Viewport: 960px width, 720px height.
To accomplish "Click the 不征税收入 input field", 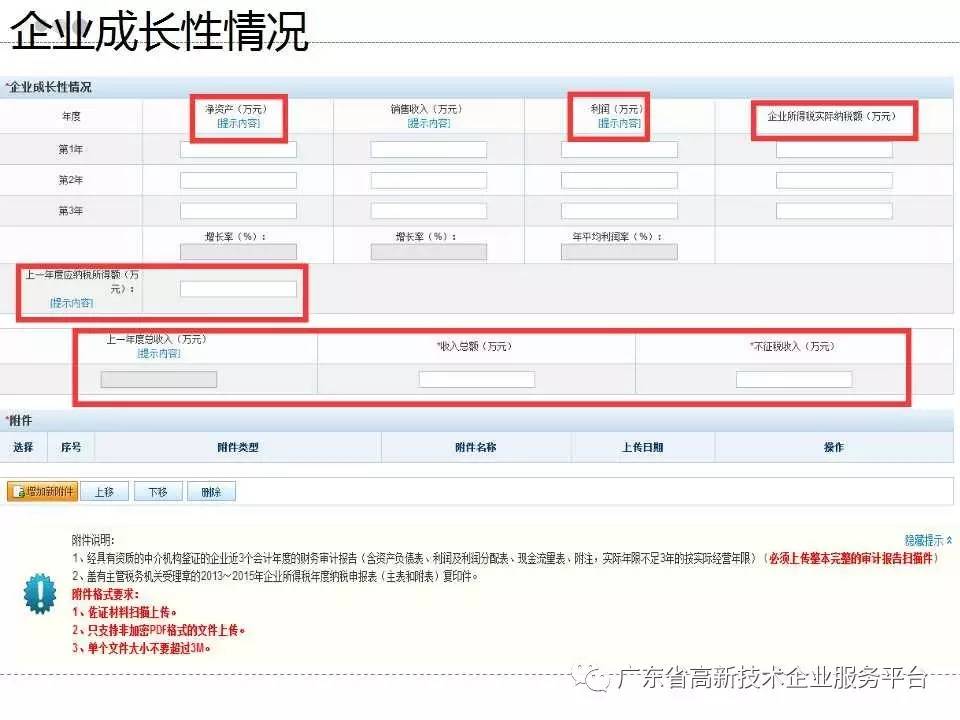I will pyautogui.click(x=793, y=380).
